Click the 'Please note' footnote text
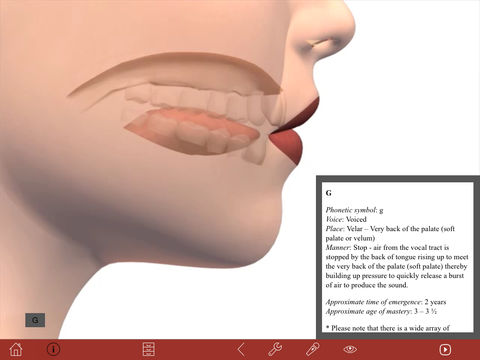Image resolution: width=480 pixels, height=360 pixels. click(388, 328)
